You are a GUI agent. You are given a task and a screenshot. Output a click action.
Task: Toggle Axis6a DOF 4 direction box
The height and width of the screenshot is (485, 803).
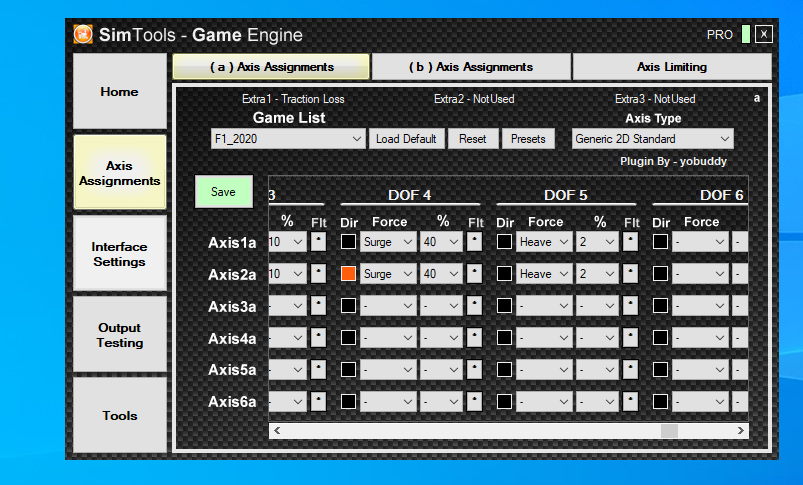348,402
